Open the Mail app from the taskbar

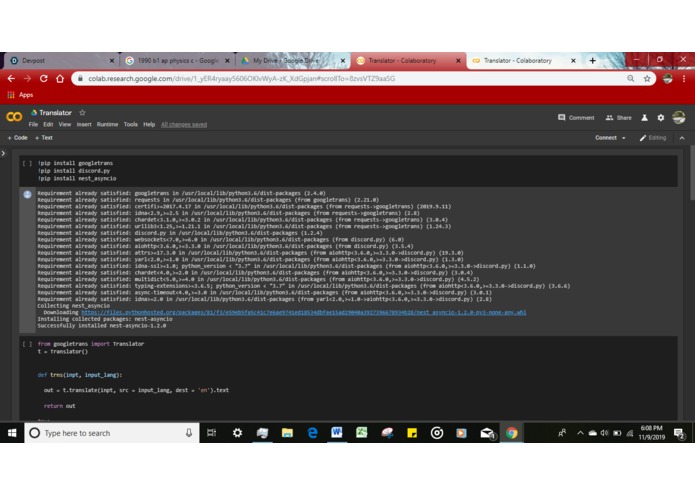[x=487, y=433]
